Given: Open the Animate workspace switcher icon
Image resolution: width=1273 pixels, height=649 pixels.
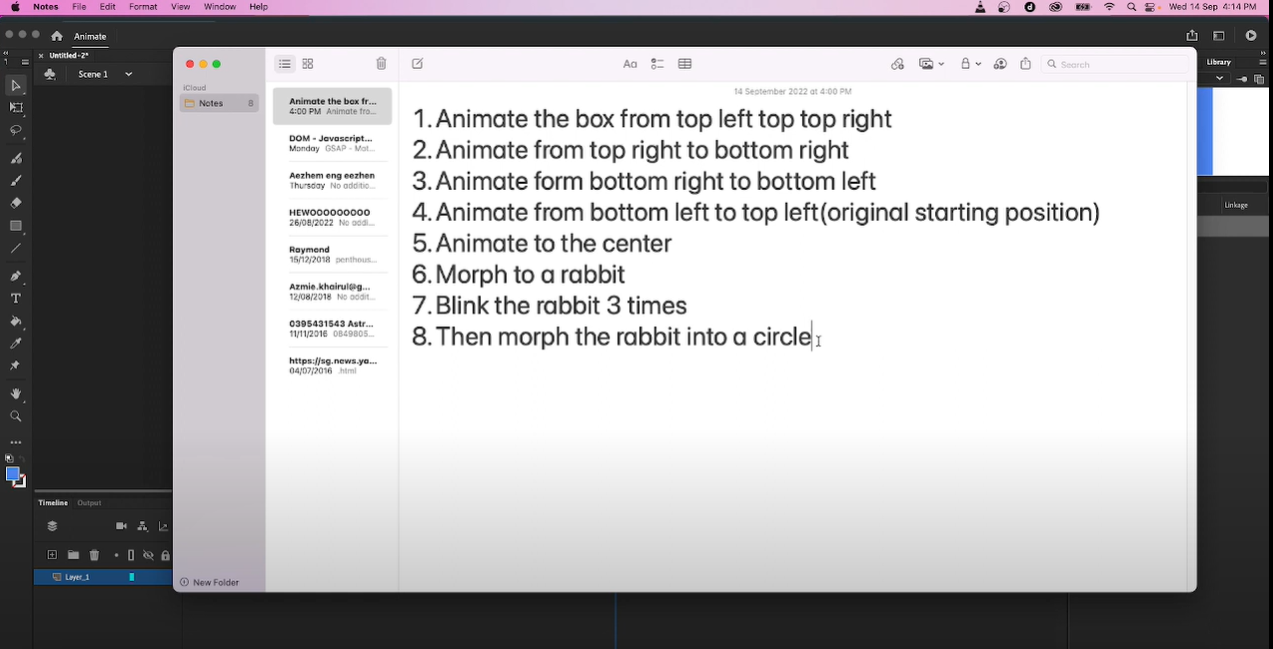Looking at the screenshot, I should [1219, 35].
